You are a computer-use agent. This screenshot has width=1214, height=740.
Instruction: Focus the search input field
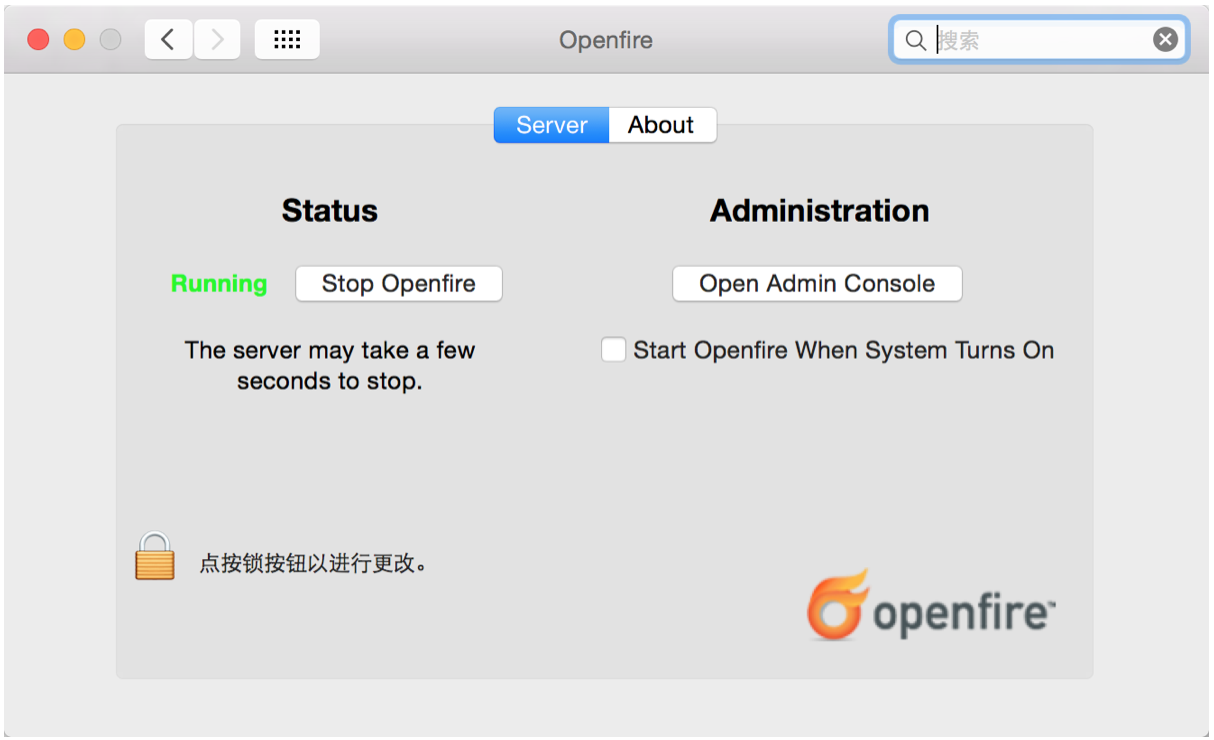1040,40
